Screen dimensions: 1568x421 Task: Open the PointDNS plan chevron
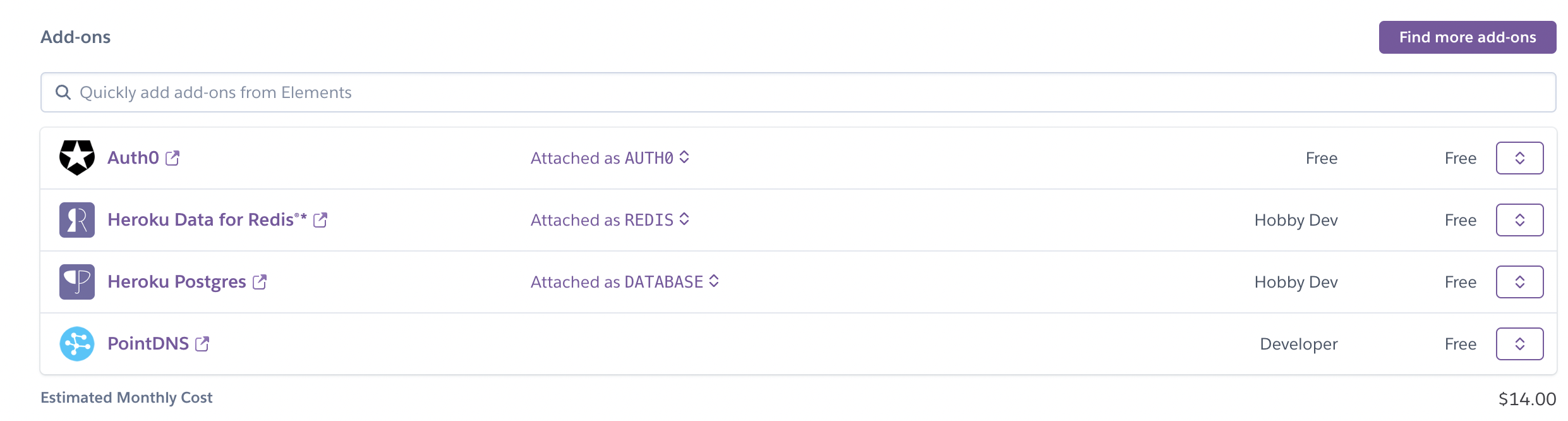(1519, 343)
